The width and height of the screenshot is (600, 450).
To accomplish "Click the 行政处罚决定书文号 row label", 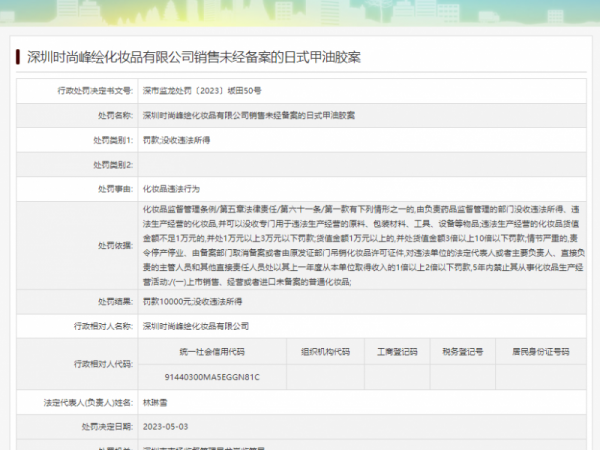I will tap(95, 90).
